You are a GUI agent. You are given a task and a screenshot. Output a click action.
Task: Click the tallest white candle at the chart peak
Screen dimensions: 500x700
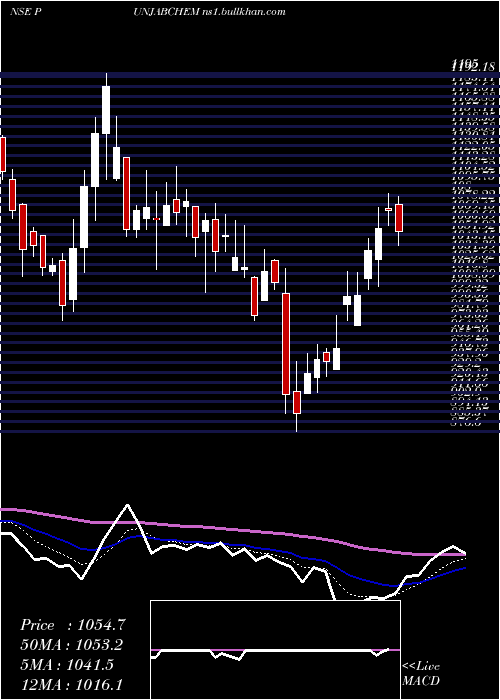pyautogui.click(x=106, y=110)
